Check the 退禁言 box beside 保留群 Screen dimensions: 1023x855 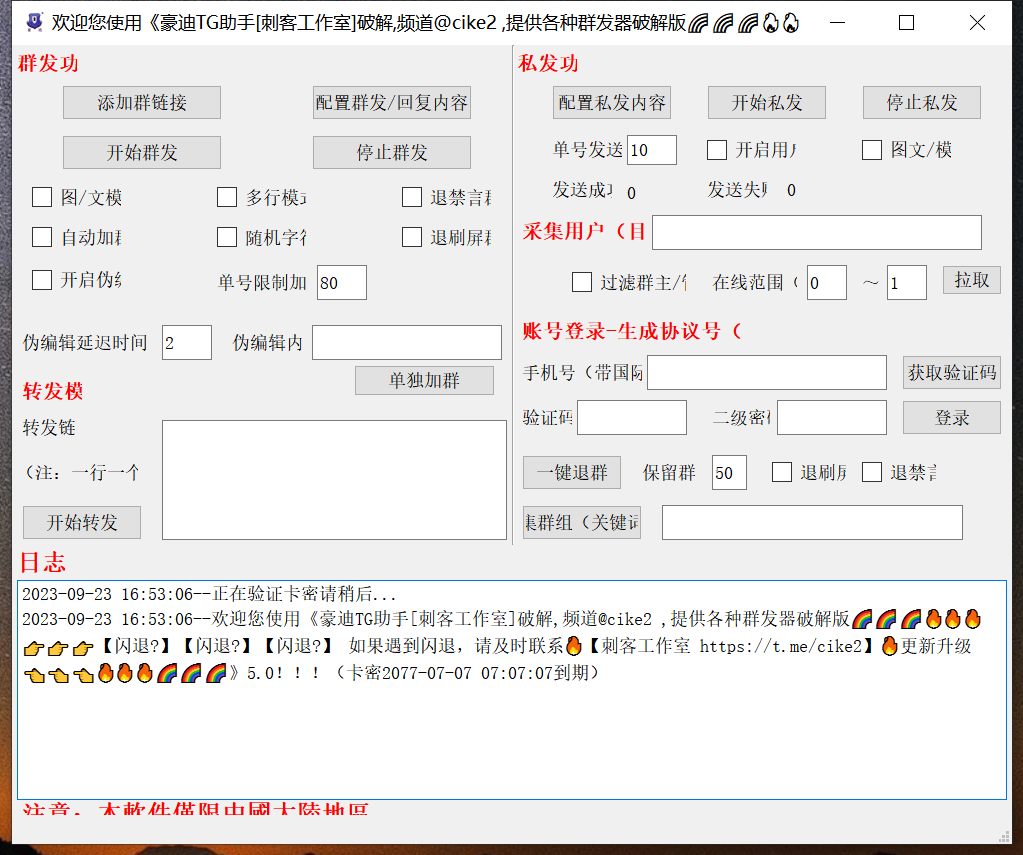pyautogui.click(x=872, y=472)
